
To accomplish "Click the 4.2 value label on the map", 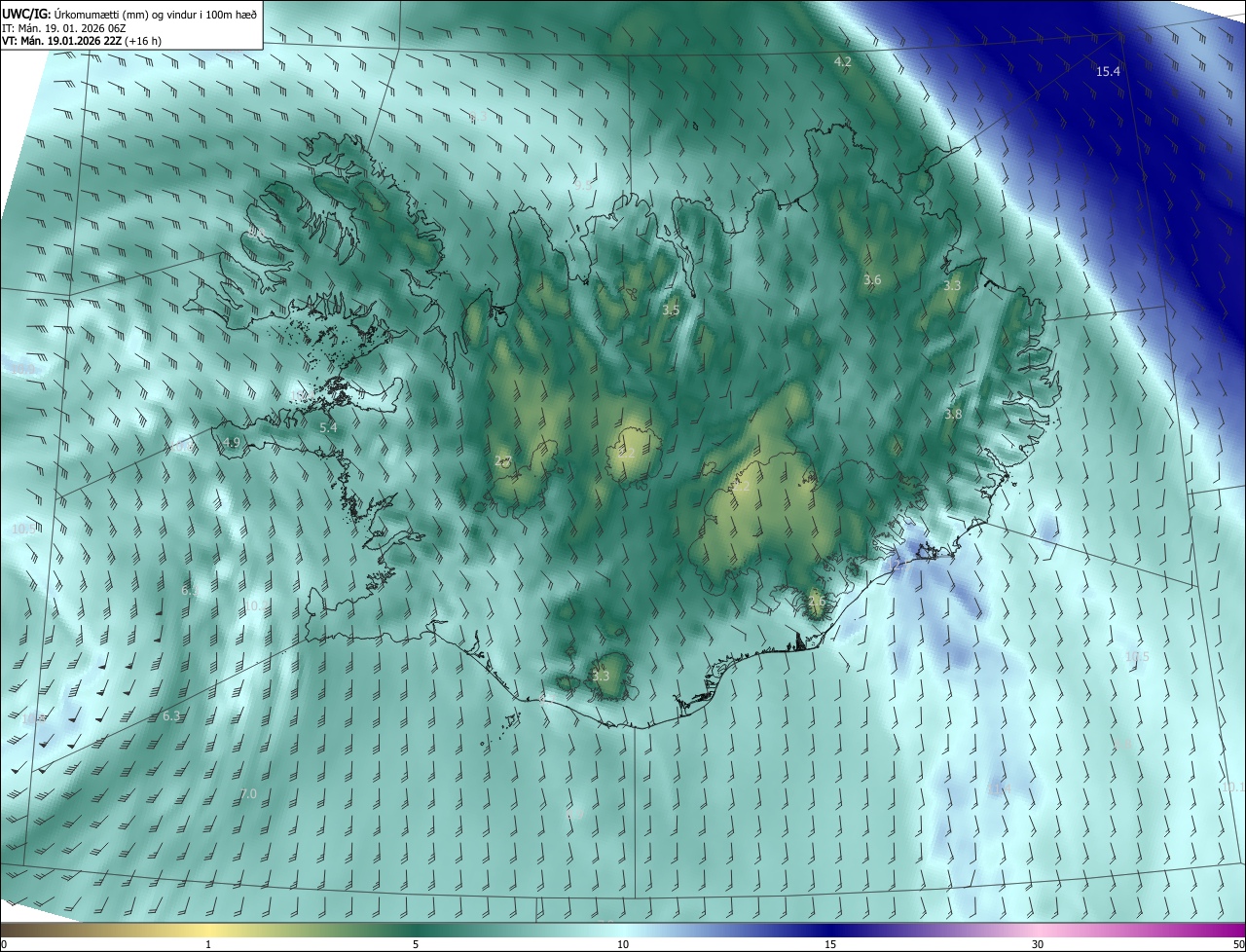I will click(x=843, y=61).
